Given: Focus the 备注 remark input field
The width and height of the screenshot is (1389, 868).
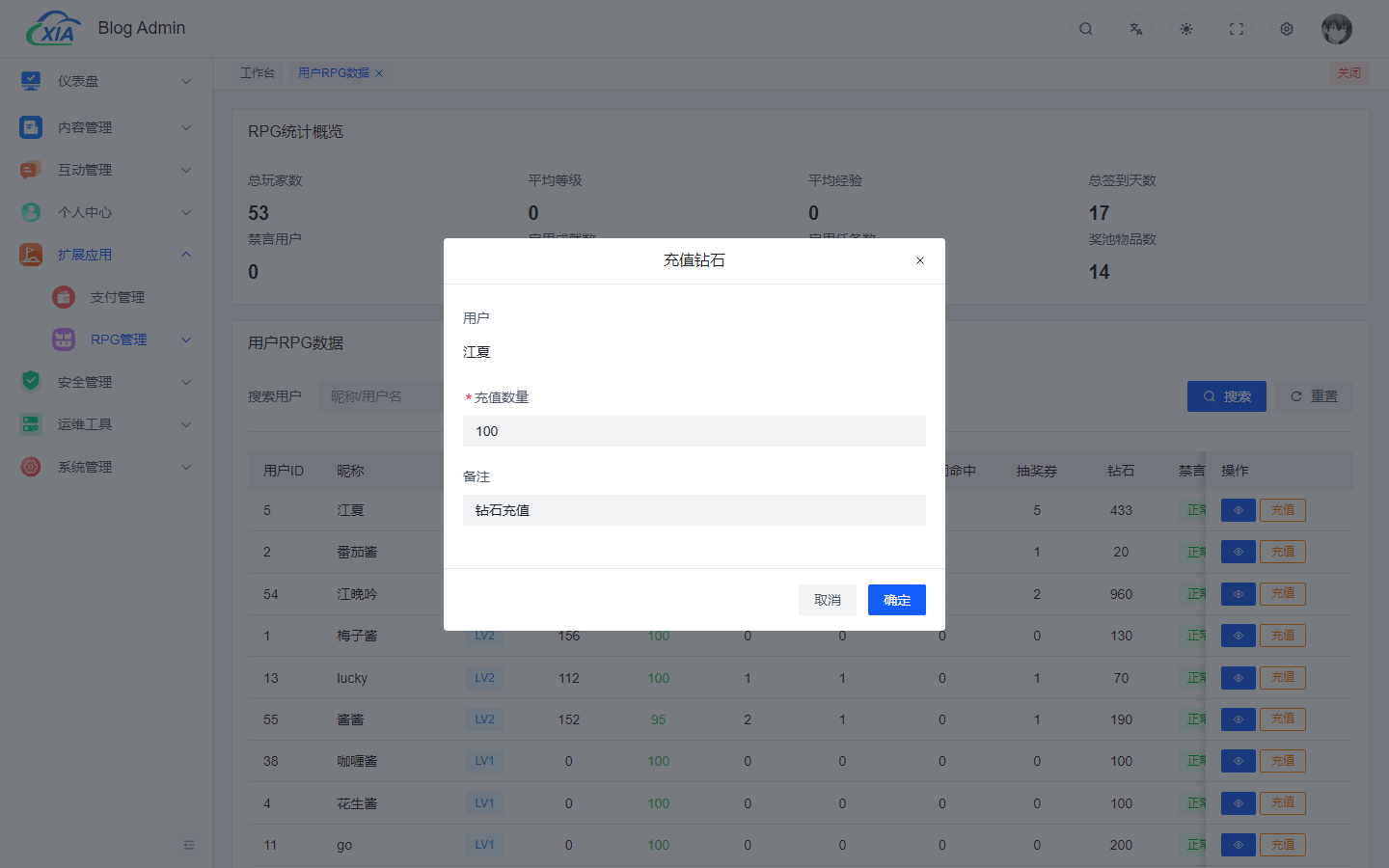Looking at the screenshot, I should (694, 510).
